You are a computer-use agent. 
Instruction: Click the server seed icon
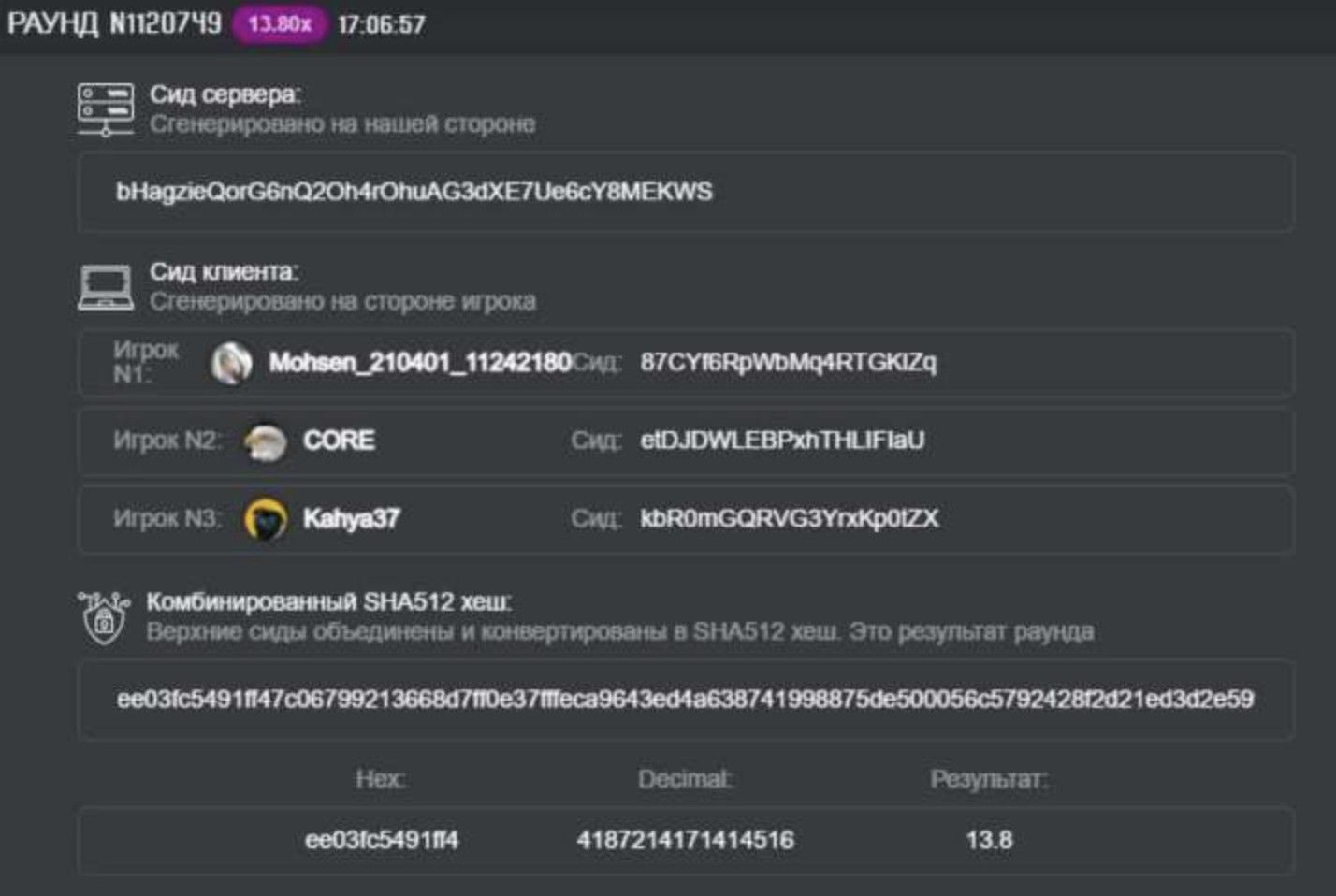click(106, 109)
